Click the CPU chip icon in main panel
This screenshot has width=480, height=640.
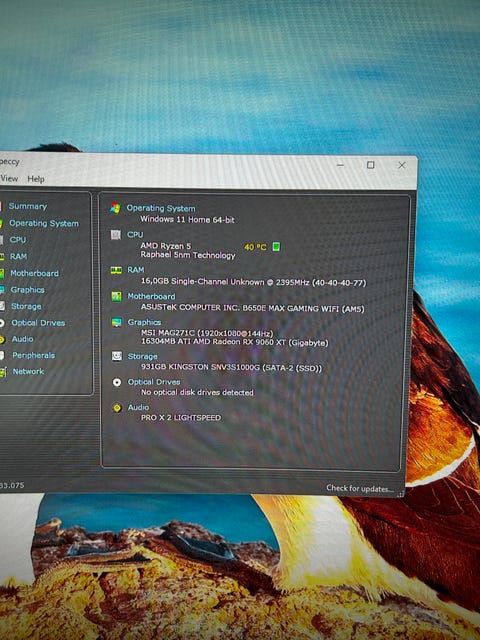pyautogui.click(x=116, y=234)
